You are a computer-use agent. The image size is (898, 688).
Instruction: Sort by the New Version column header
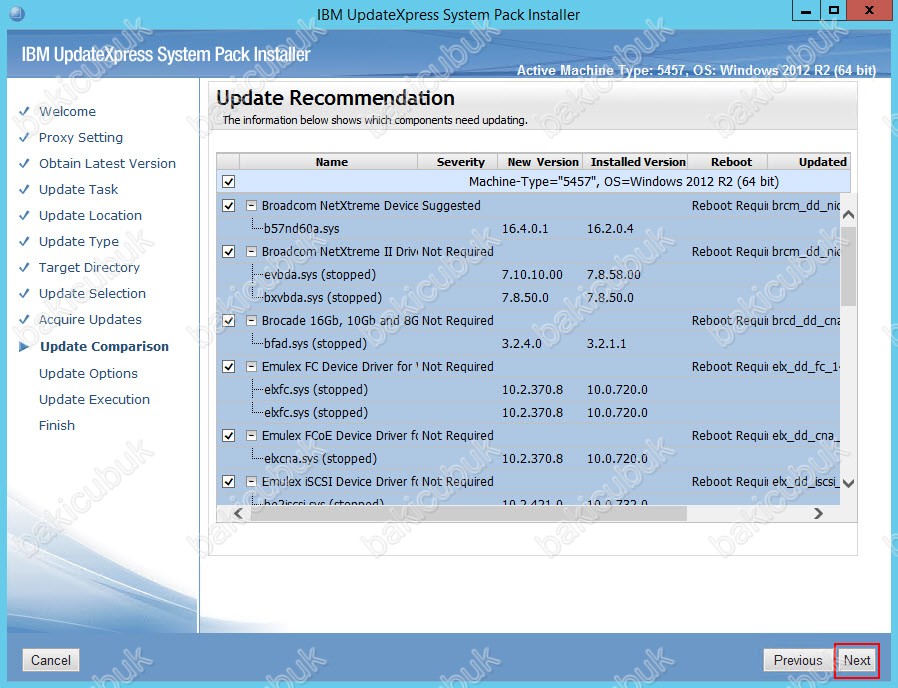pyautogui.click(x=541, y=162)
